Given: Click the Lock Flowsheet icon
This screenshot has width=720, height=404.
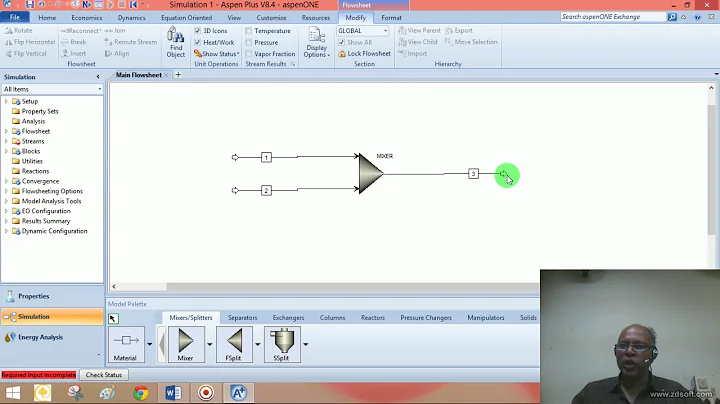Looking at the screenshot, I should 342,54.
